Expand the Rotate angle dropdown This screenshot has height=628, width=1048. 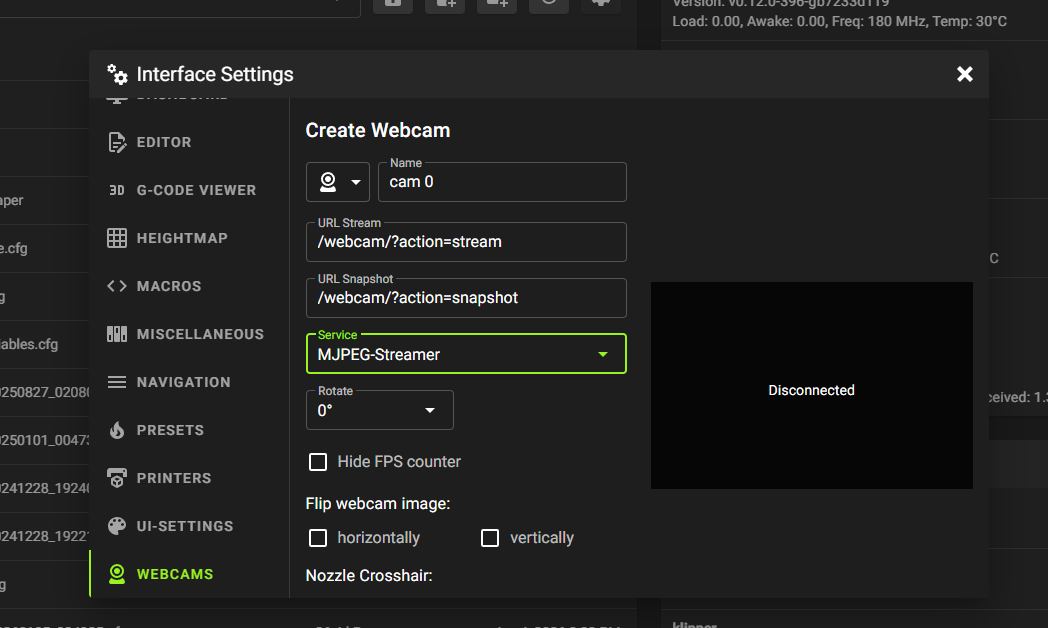coord(379,410)
